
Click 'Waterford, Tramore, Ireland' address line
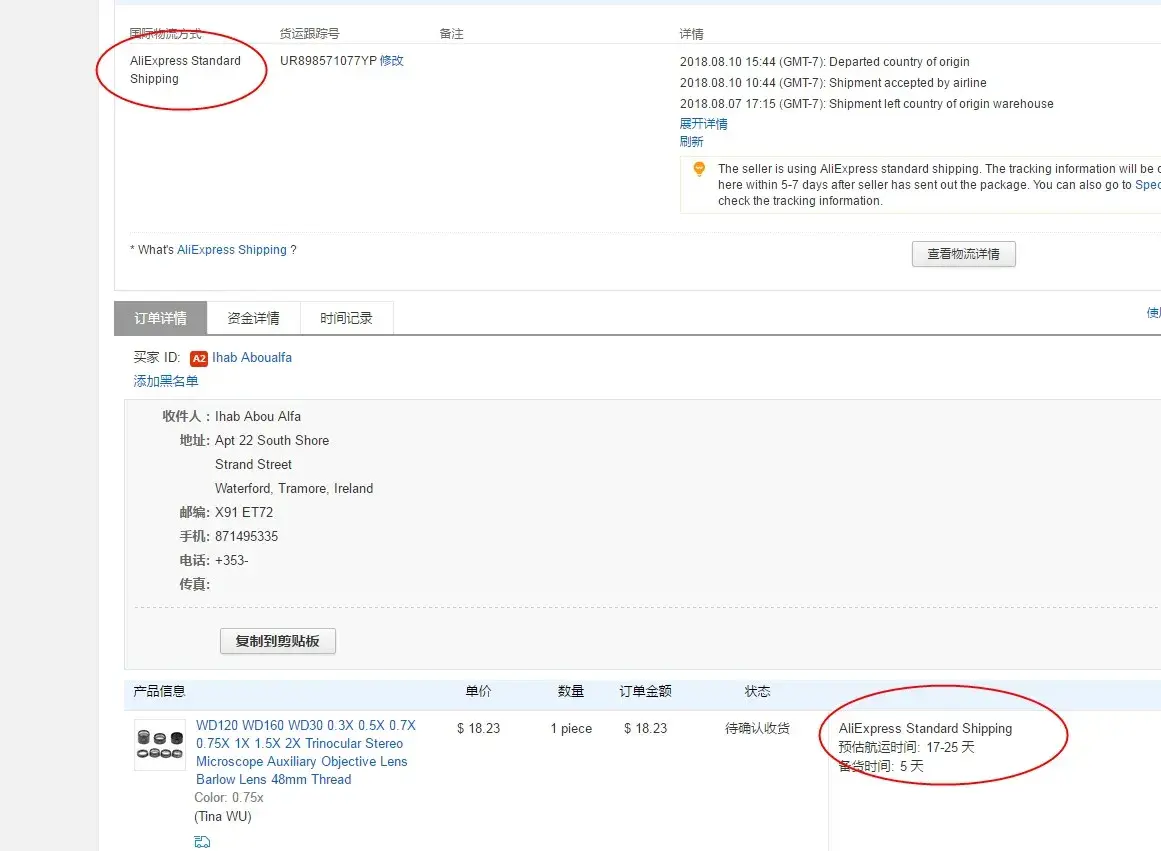[294, 489]
